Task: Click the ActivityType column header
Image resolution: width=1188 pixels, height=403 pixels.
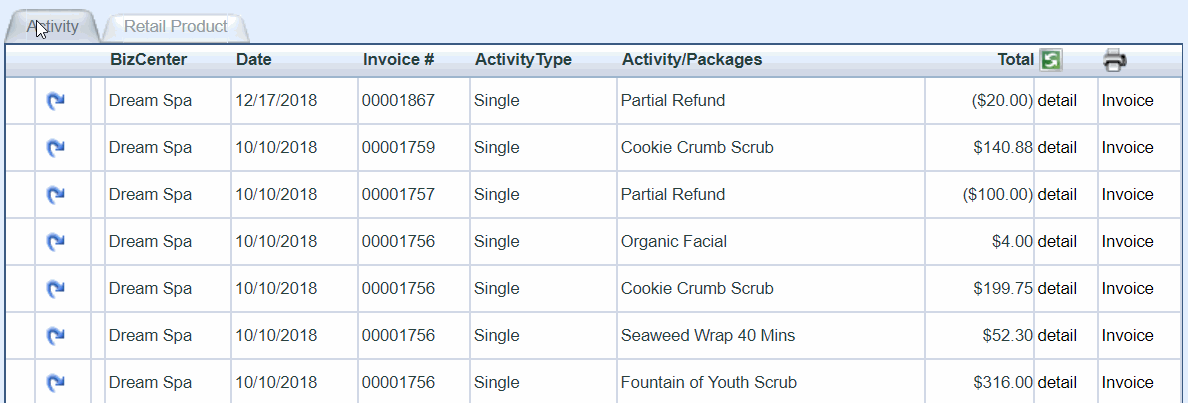Action: point(524,60)
